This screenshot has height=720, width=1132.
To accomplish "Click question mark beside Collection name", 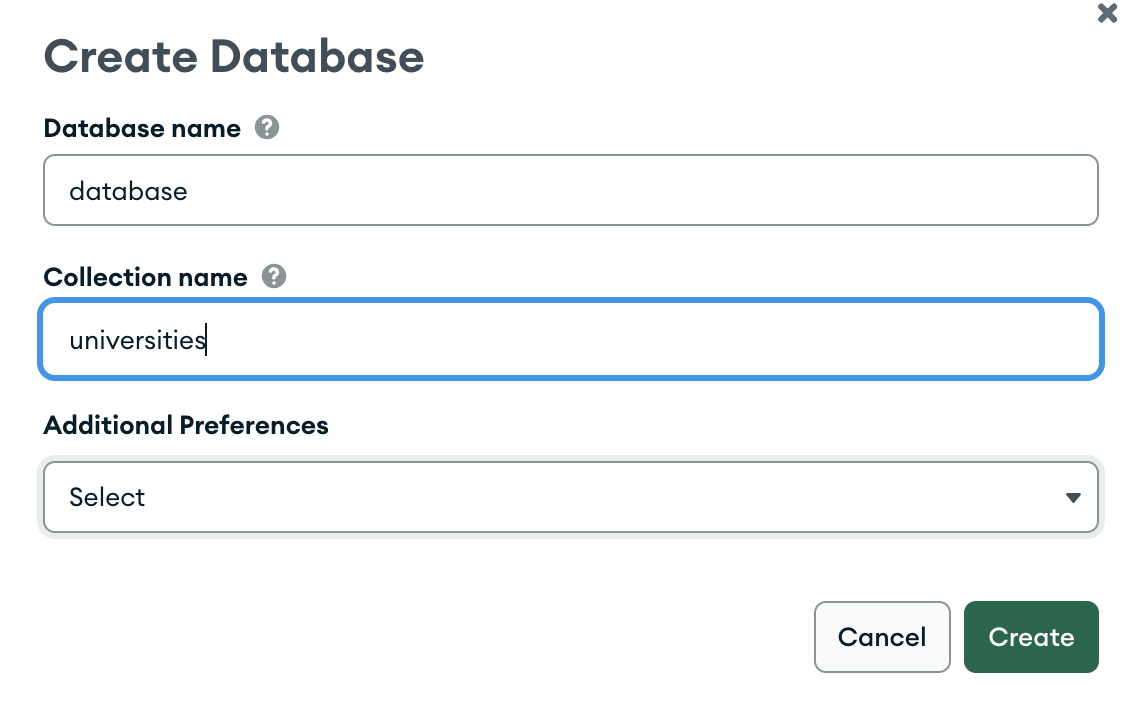I will tap(274, 277).
